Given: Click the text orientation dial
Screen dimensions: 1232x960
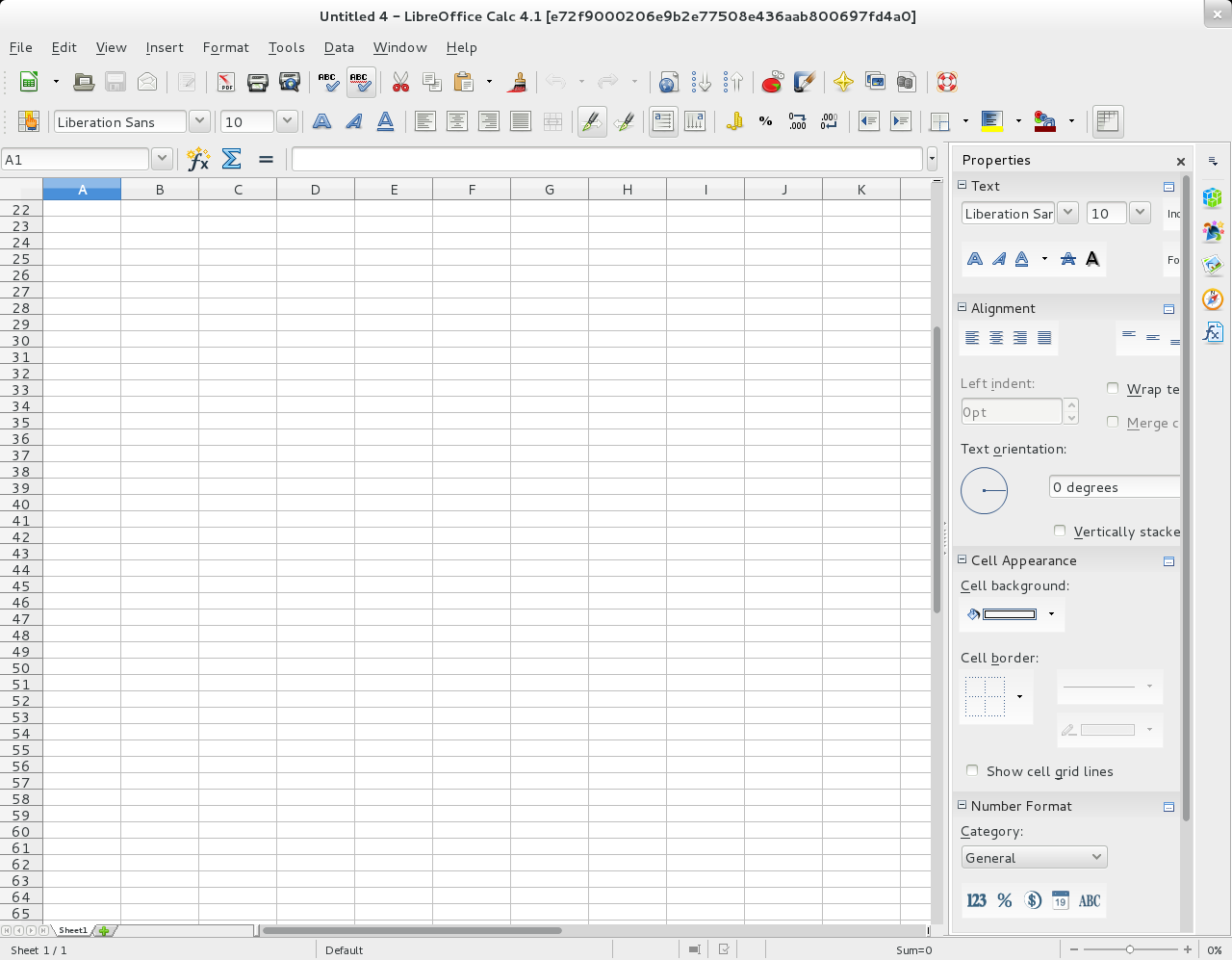Looking at the screenshot, I should tap(984, 490).
